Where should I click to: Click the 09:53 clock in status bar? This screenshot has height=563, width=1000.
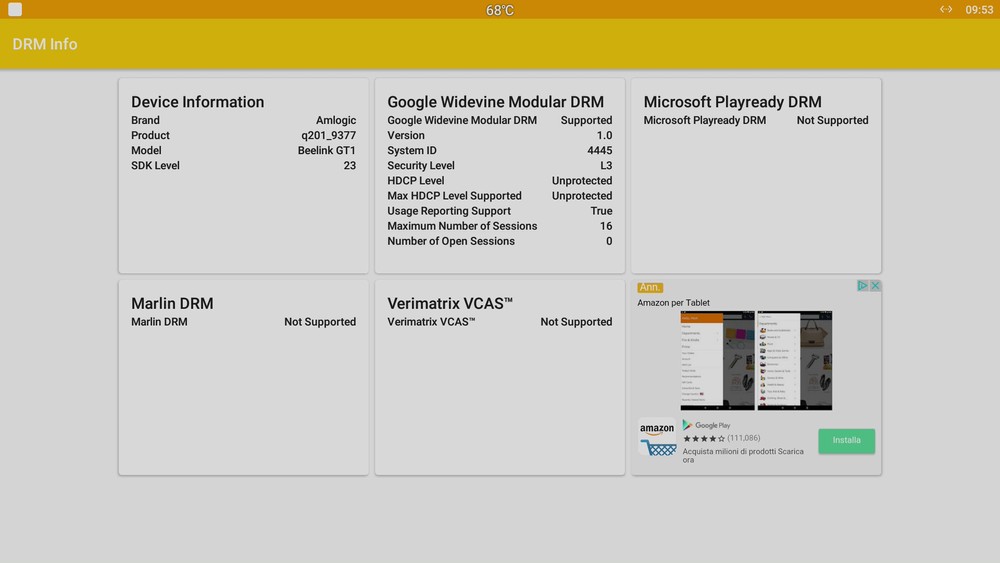point(979,10)
